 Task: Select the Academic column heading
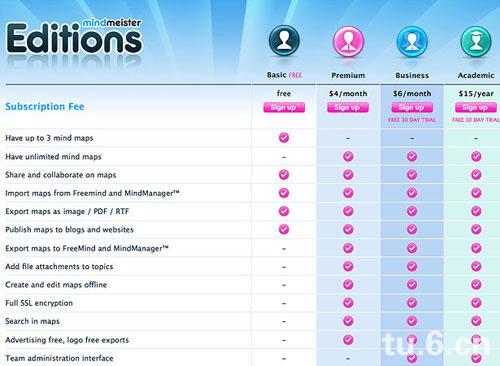click(476, 75)
